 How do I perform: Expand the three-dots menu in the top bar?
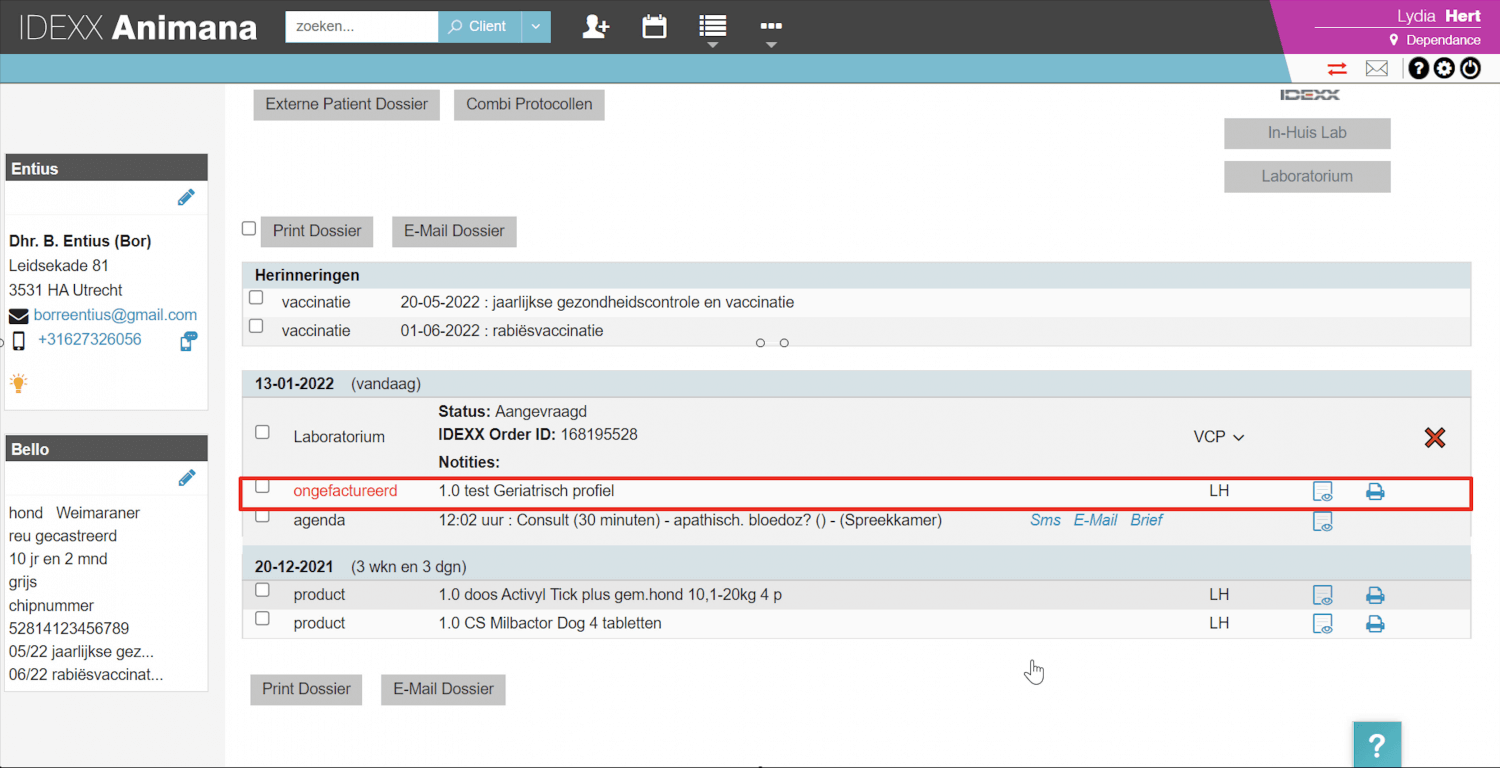[770, 27]
